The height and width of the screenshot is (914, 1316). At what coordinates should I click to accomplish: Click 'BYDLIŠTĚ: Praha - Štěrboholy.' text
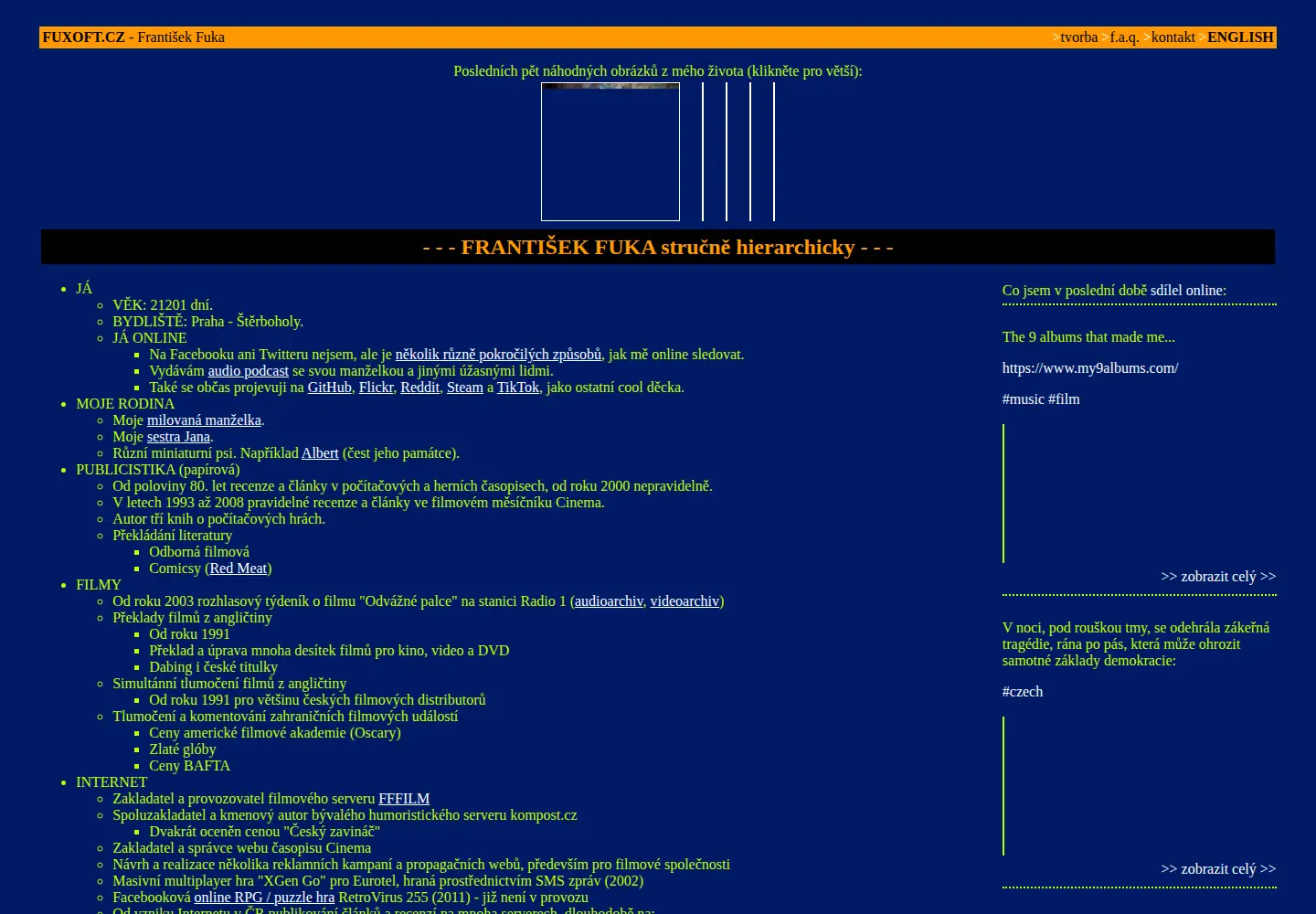[x=207, y=322]
